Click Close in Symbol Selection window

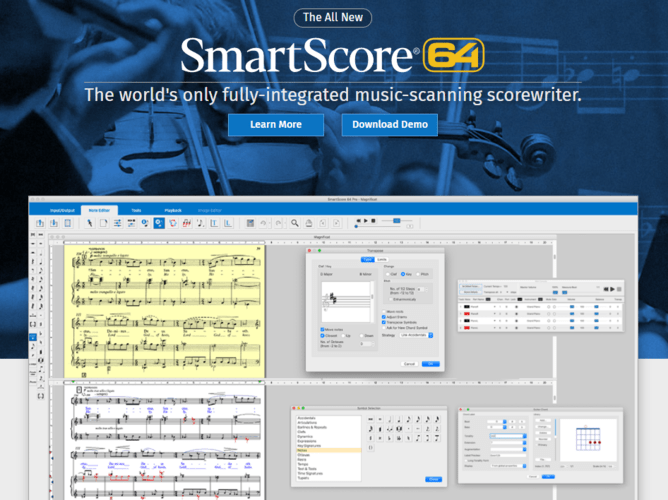click(434, 479)
